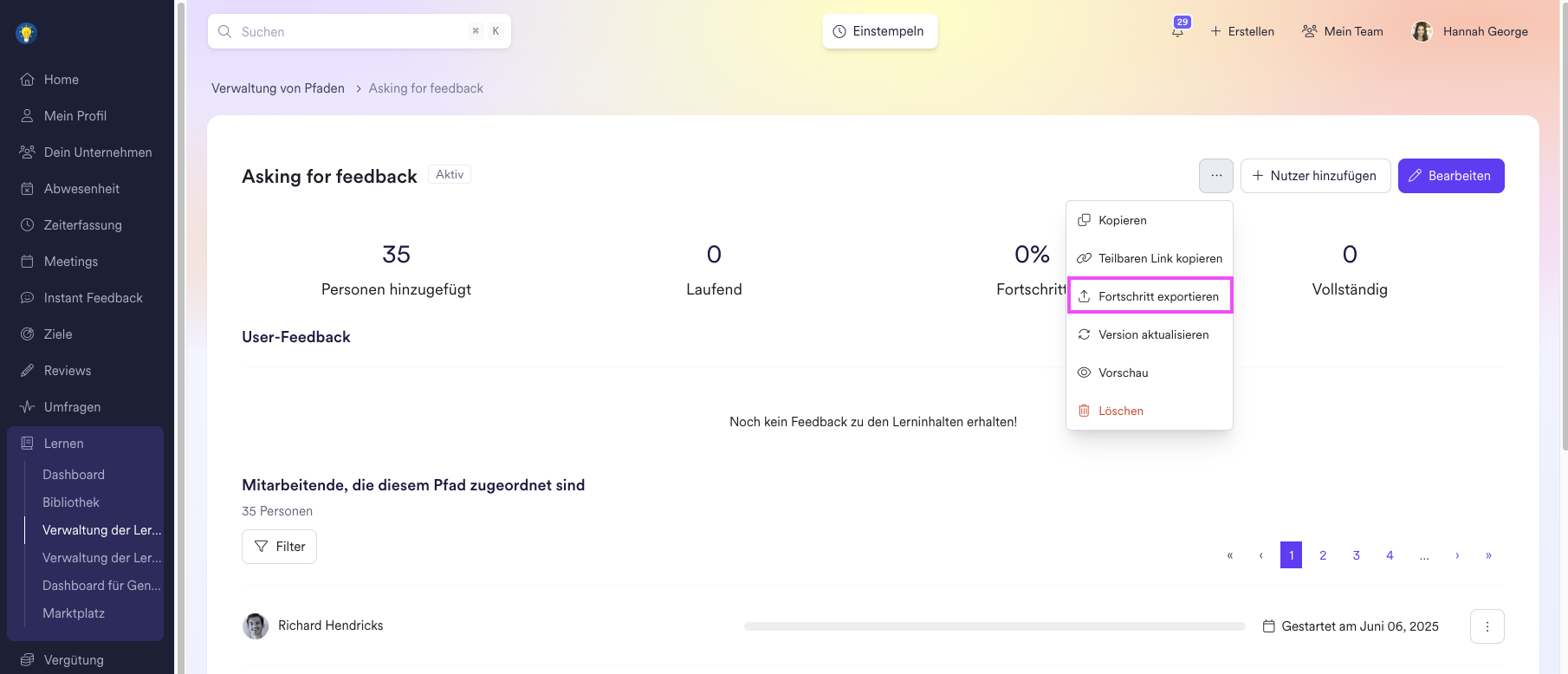Open Instant Feedback in the sidebar
The width and height of the screenshot is (1568, 674).
[x=93, y=298]
